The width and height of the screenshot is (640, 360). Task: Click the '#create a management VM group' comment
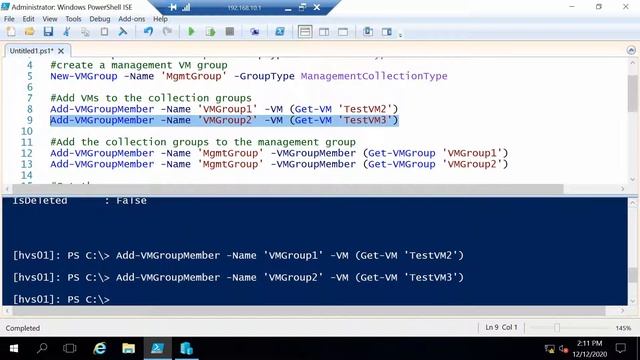click(139, 65)
